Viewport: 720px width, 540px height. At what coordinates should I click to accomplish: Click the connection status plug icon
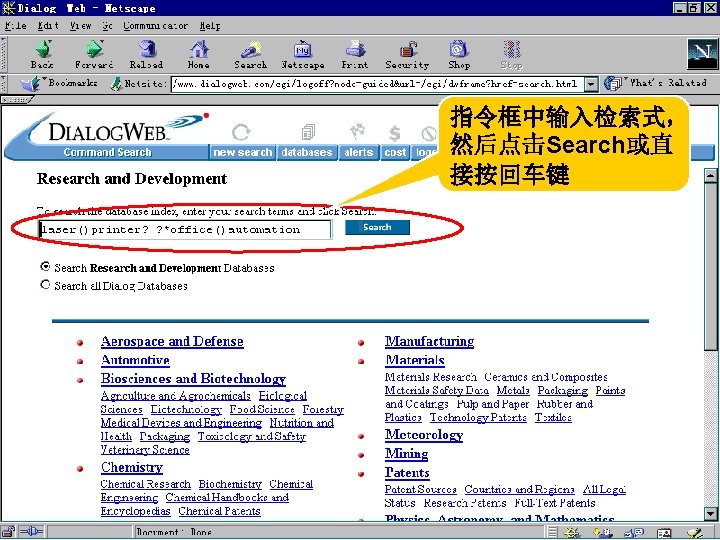point(31,532)
